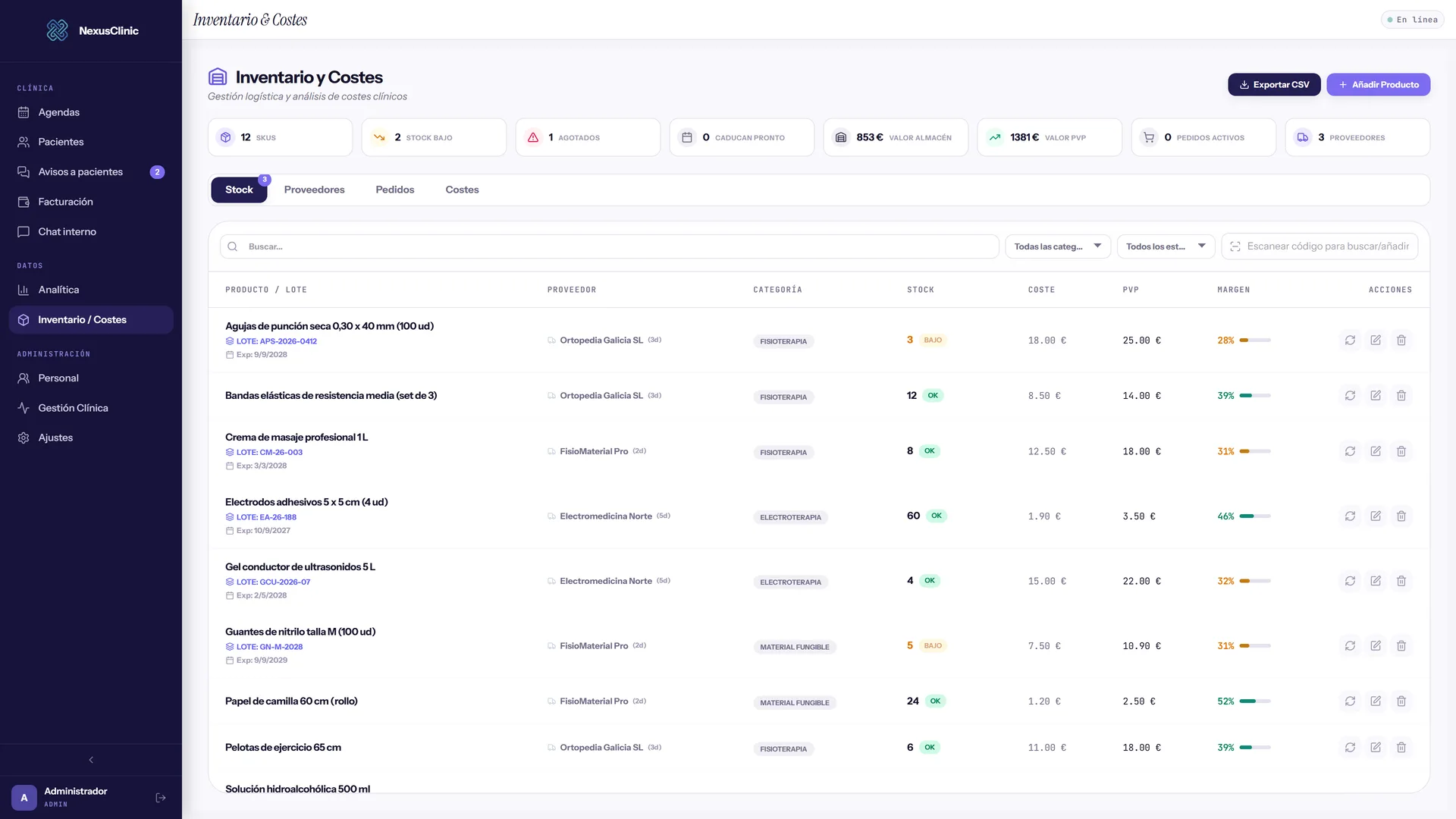Image resolution: width=1456 pixels, height=819 pixels.
Task: Delete the Crema de masaje profesional 1 L row
Action: coord(1401,451)
